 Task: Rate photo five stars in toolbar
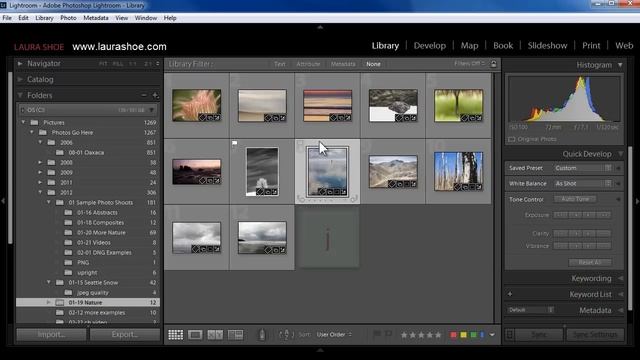coord(438,335)
